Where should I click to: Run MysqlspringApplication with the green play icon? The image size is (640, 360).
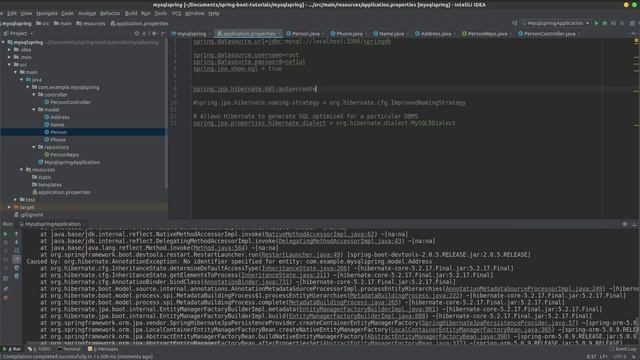click(x=596, y=24)
